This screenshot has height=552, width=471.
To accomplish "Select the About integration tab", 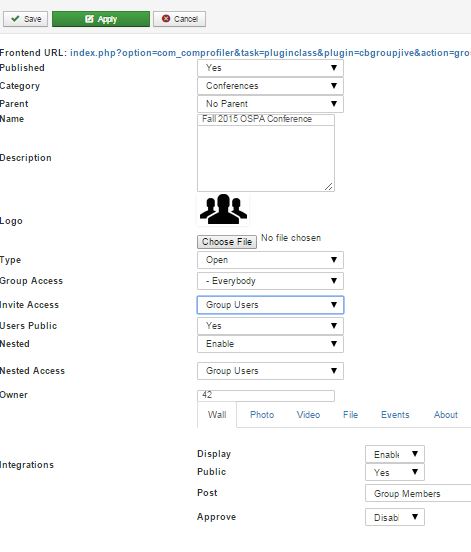I will click(x=446, y=415).
